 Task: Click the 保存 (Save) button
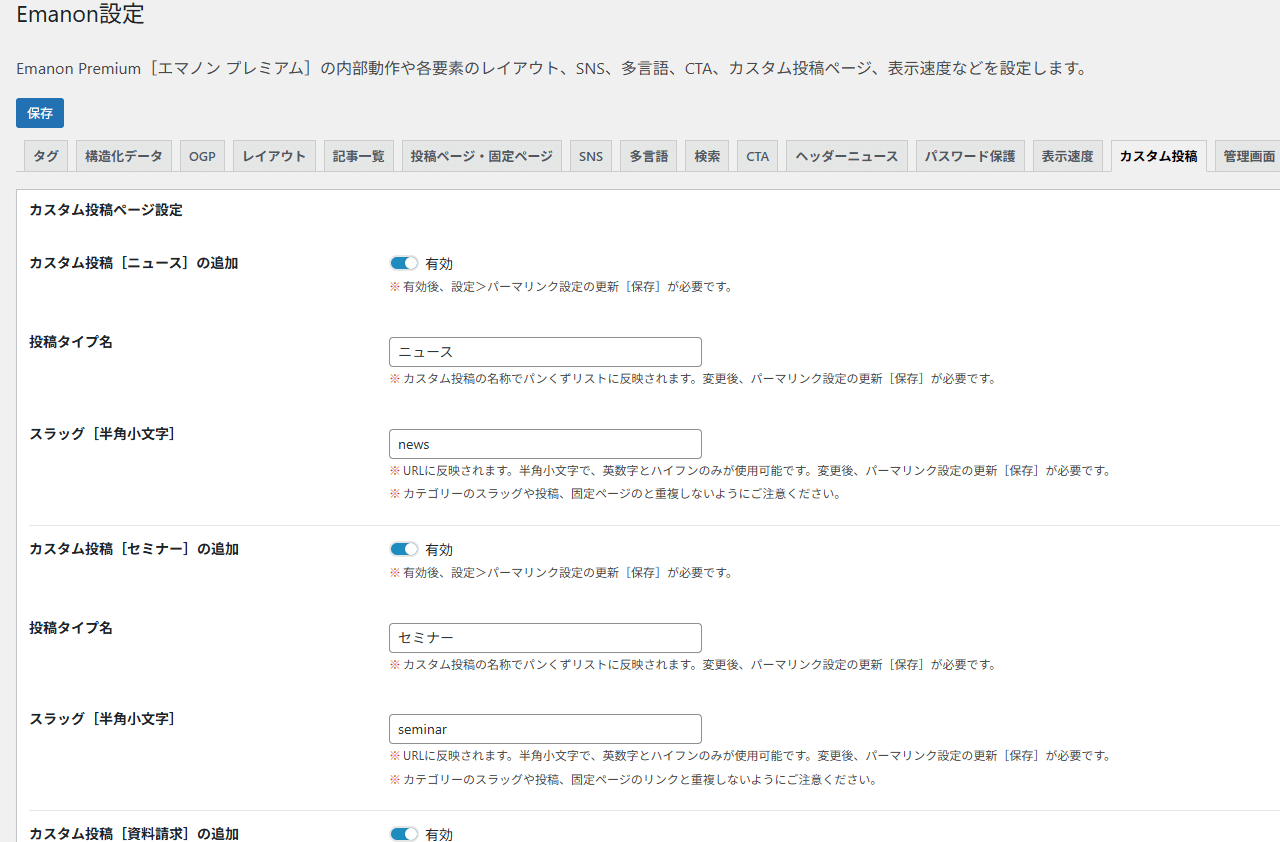point(39,113)
